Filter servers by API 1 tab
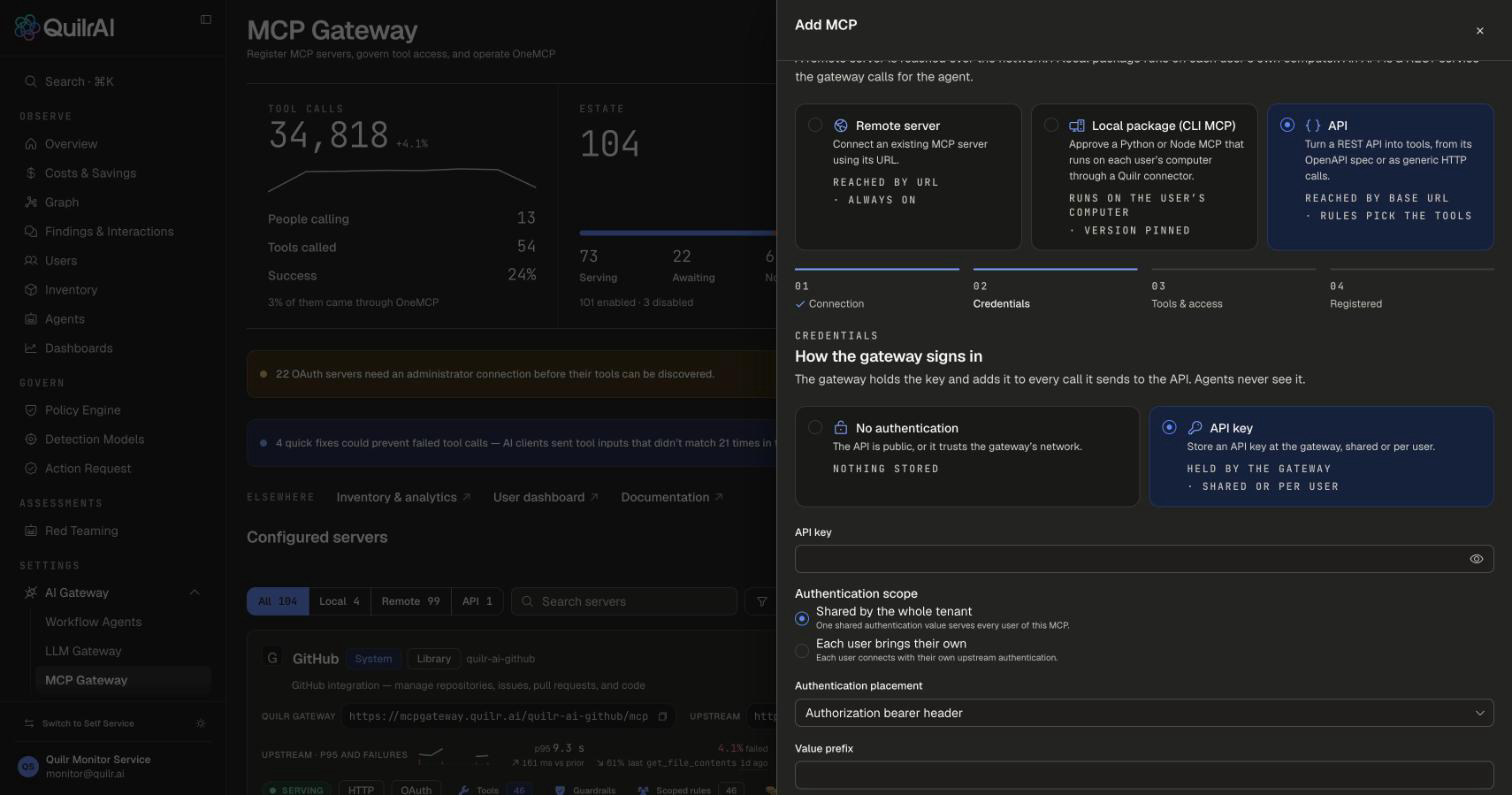 click(x=477, y=601)
